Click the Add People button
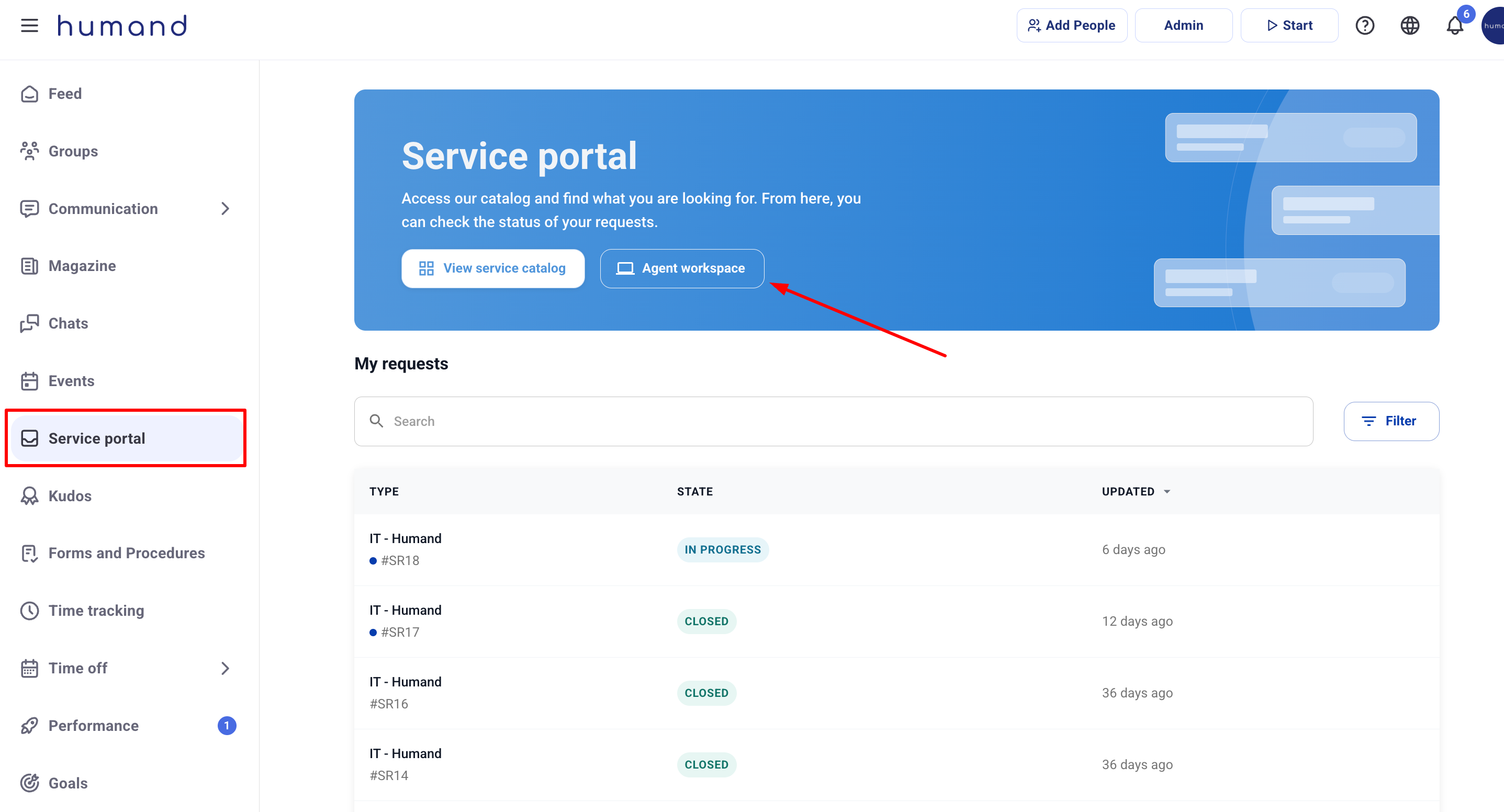1504x812 pixels. coord(1071,26)
